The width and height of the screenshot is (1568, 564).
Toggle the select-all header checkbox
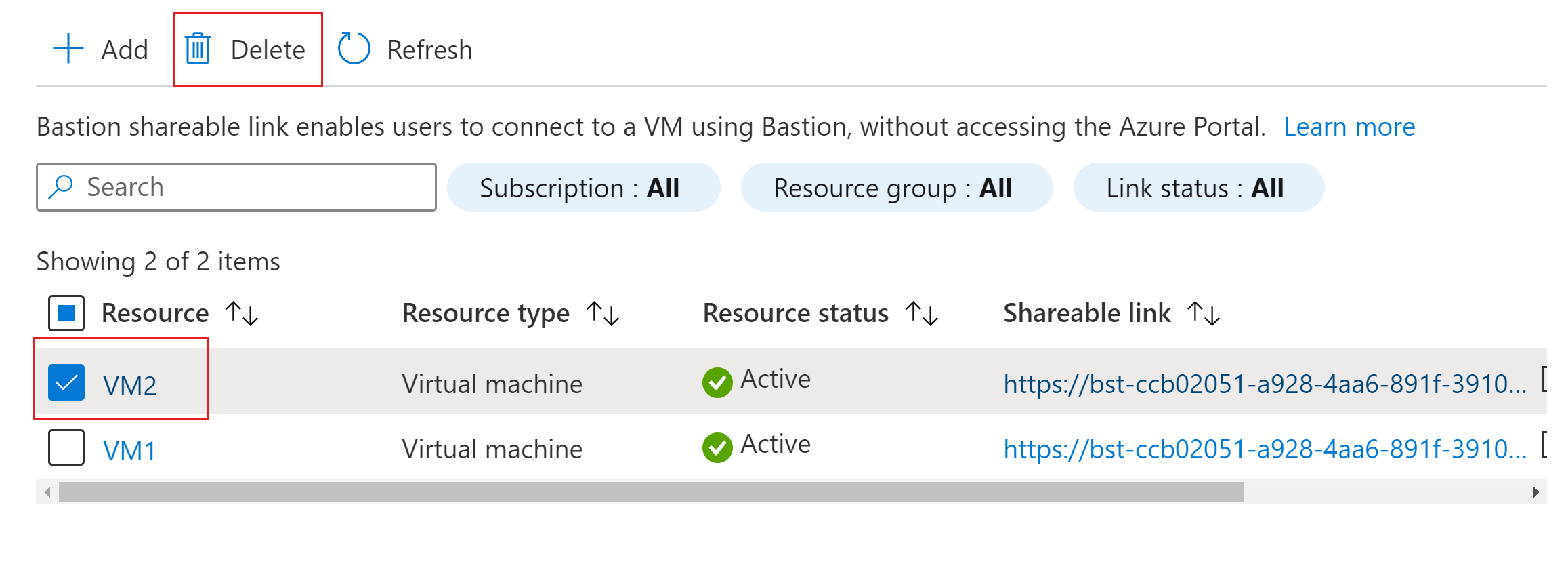66,313
